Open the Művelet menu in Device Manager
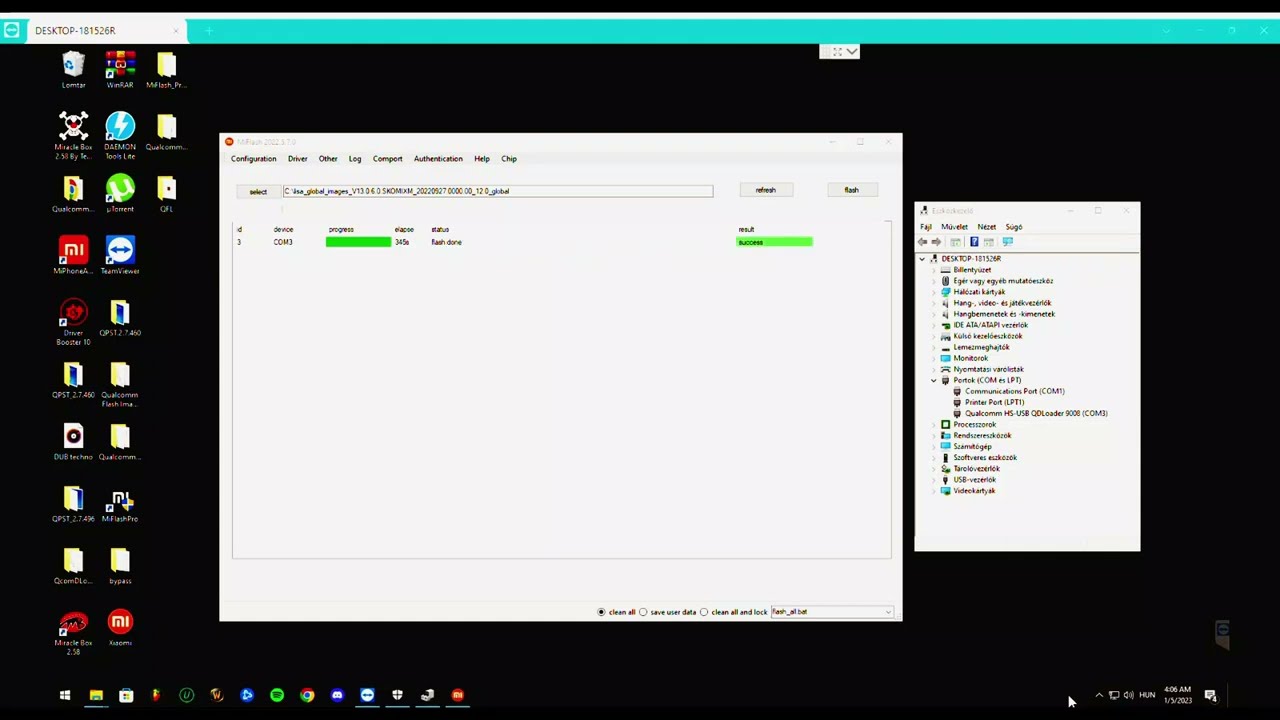Screen dimensions: 1280x720 pyautogui.click(x=954, y=227)
